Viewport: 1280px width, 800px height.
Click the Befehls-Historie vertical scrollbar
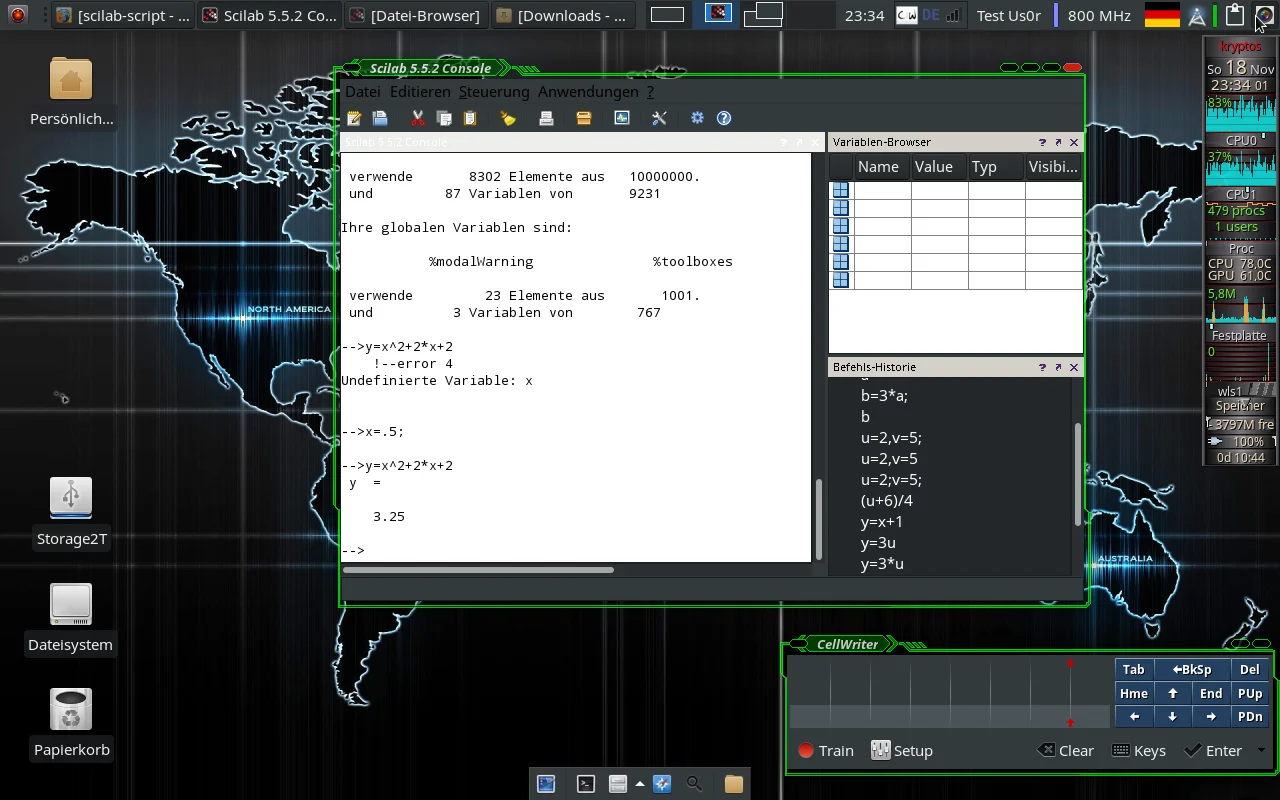(1077, 475)
